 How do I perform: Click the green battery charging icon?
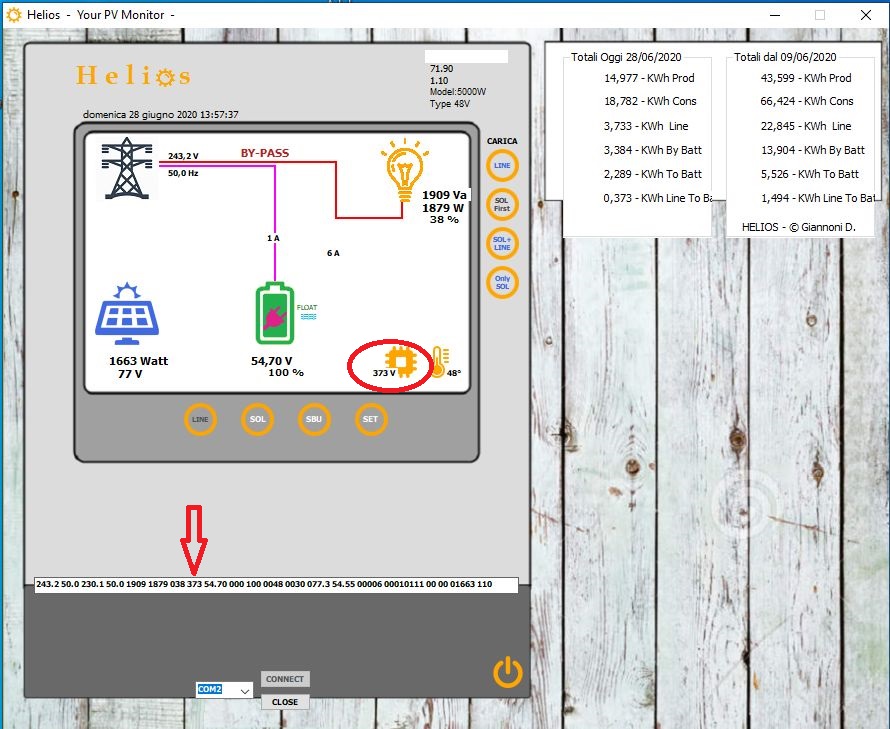point(275,314)
